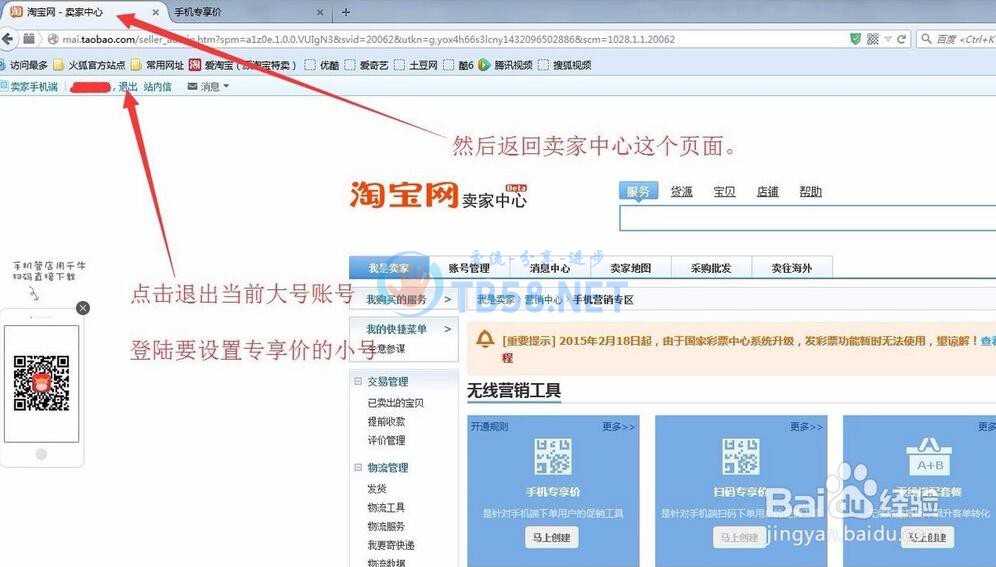Close the 淘宝网 - 卖家中心 tab
Image resolution: width=996 pixels, height=567 pixels.
tap(156, 12)
